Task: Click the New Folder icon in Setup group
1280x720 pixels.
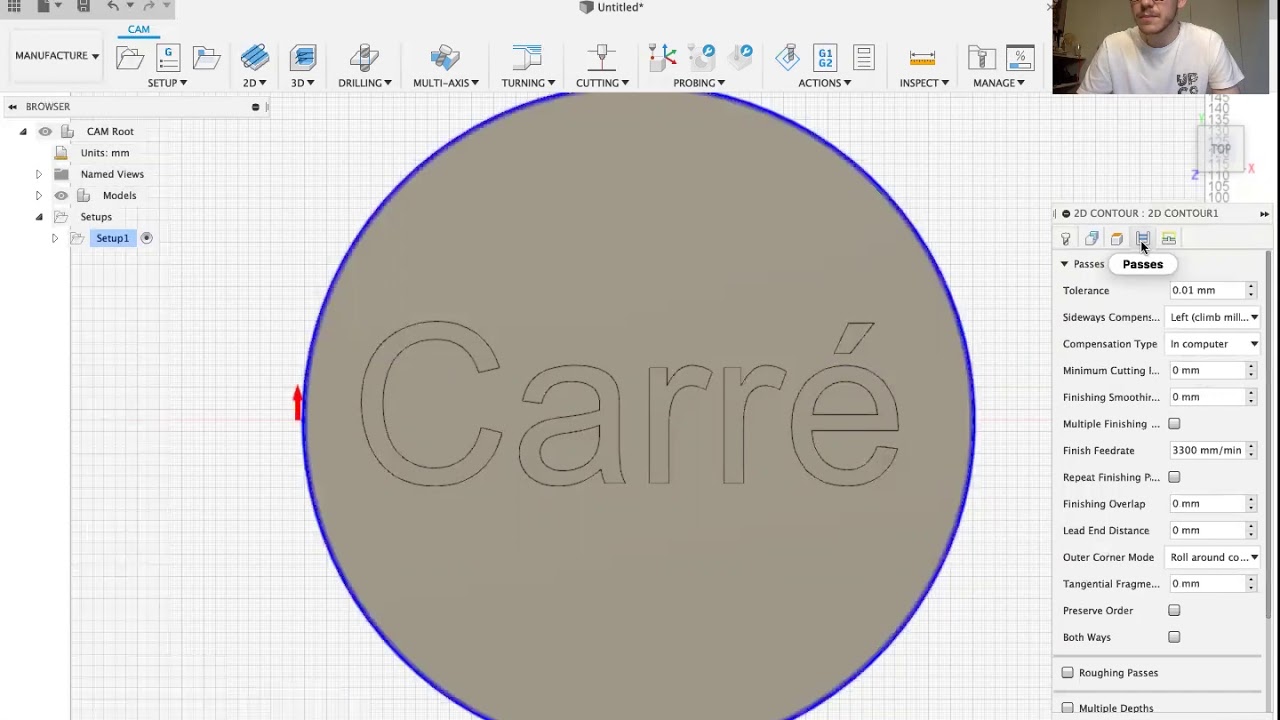Action: click(x=206, y=57)
